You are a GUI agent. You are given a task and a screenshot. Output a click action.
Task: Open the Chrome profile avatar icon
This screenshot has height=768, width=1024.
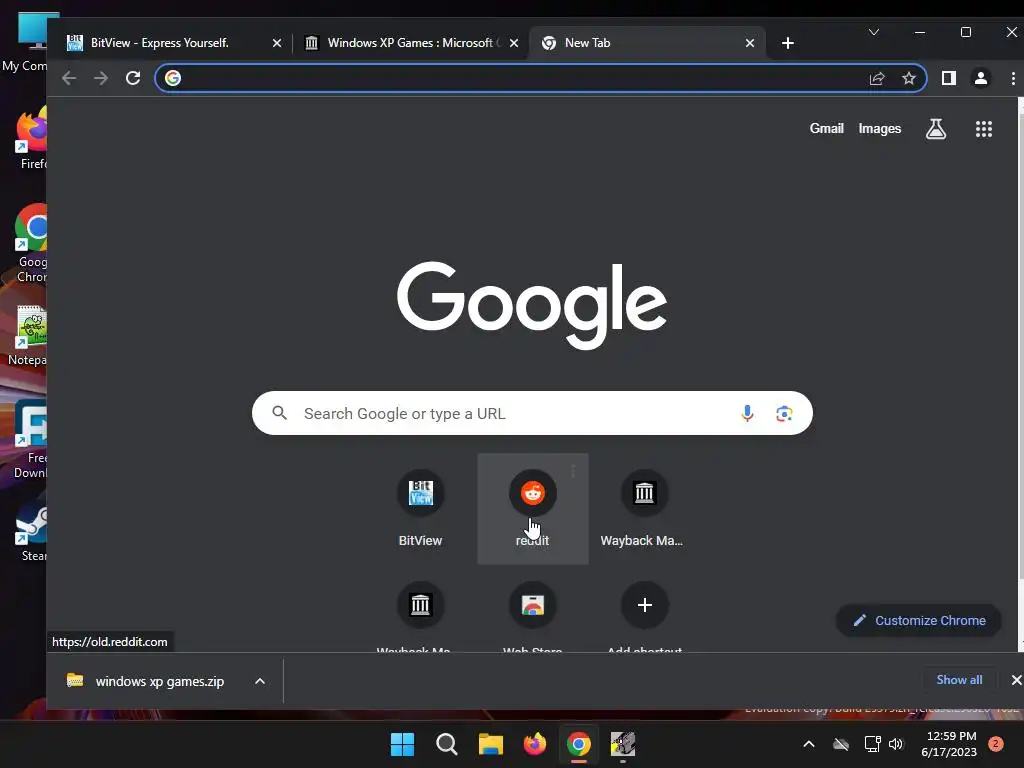click(x=981, y=78)
